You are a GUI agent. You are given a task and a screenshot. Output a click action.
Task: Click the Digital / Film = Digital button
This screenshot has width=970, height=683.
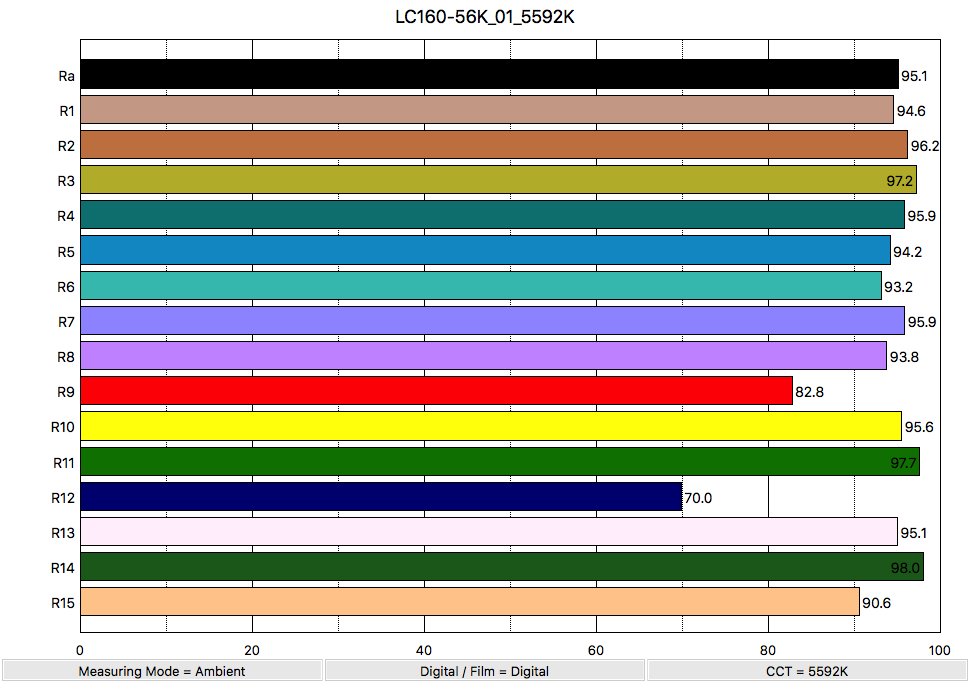coord(484,671)
